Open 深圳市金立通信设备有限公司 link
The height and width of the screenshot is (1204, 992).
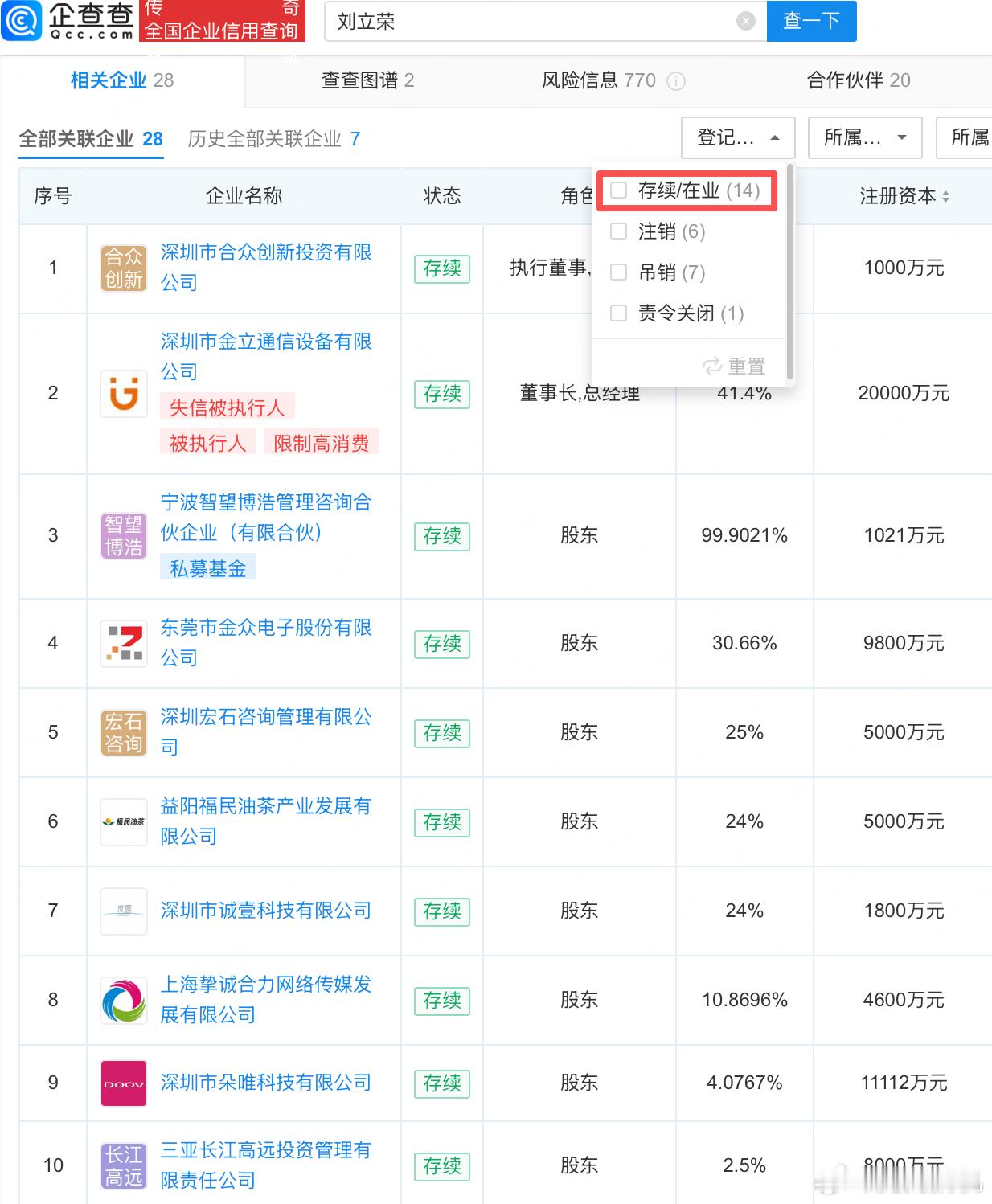point(266,357)
